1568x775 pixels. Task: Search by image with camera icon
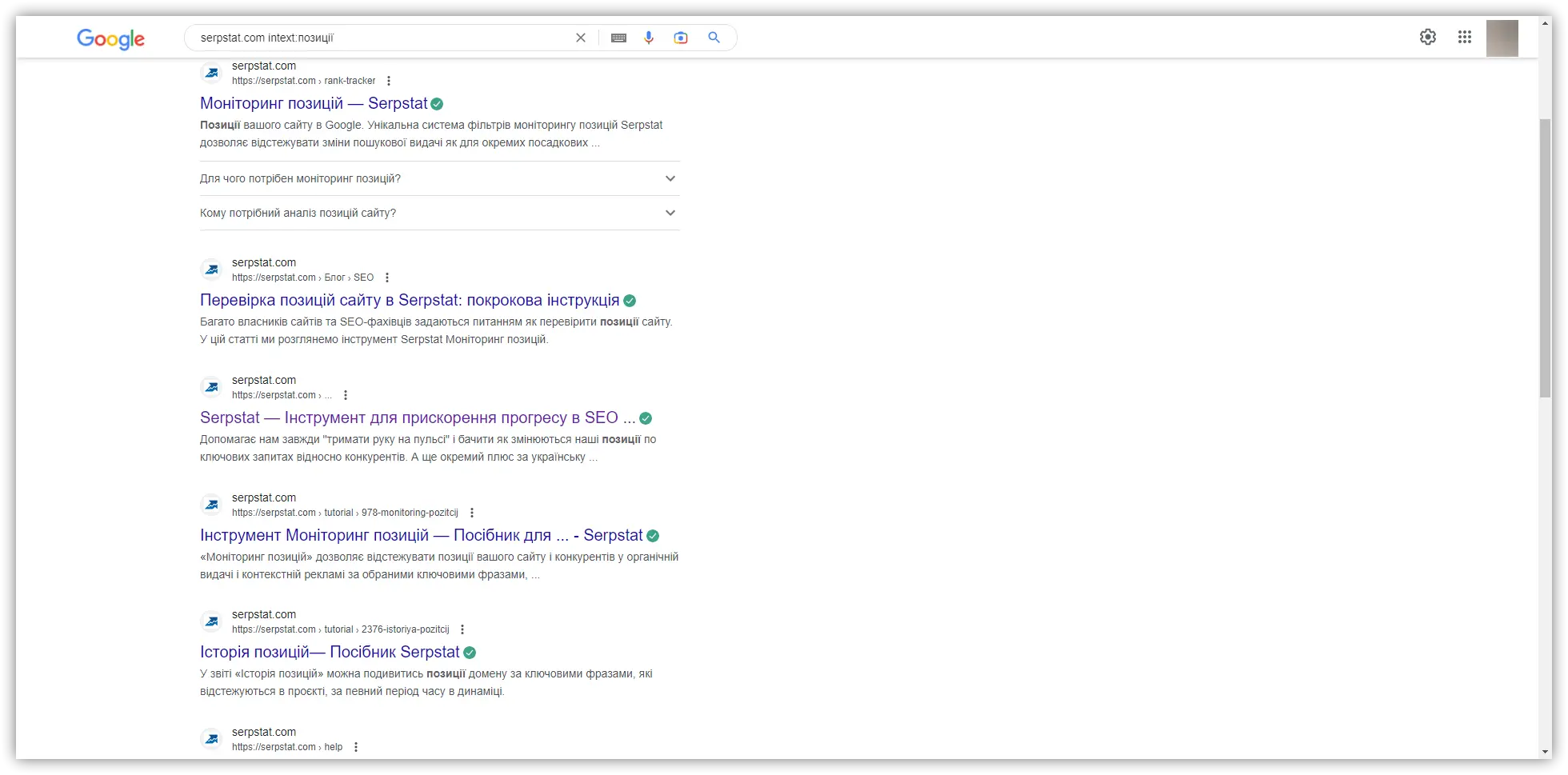681,38
